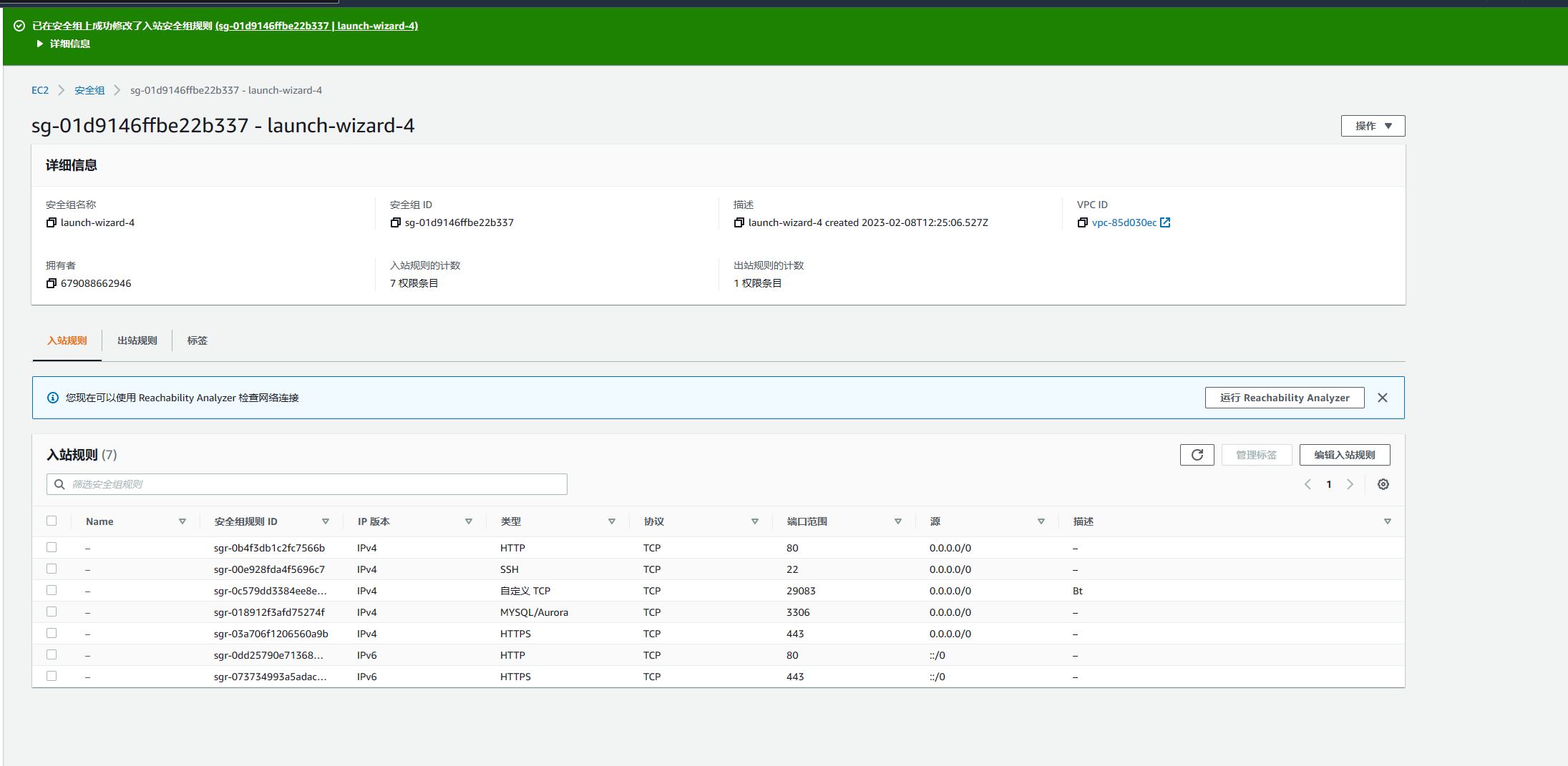Copy the security group ID sg-01d9146ffbe22b337
The image size is (1568, 766).
[395, 222]
